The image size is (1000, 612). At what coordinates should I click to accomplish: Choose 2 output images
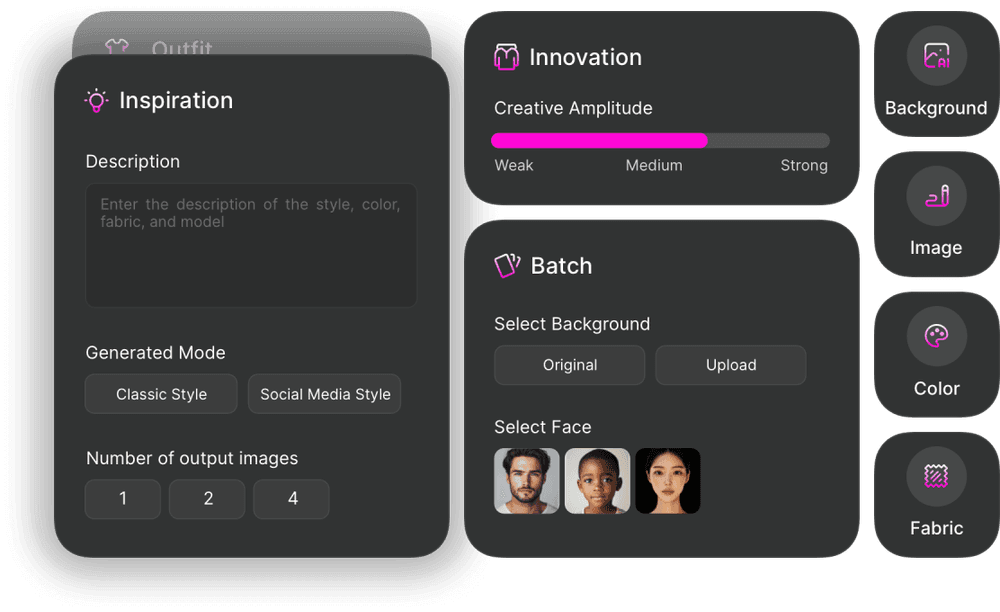[207, 499]
